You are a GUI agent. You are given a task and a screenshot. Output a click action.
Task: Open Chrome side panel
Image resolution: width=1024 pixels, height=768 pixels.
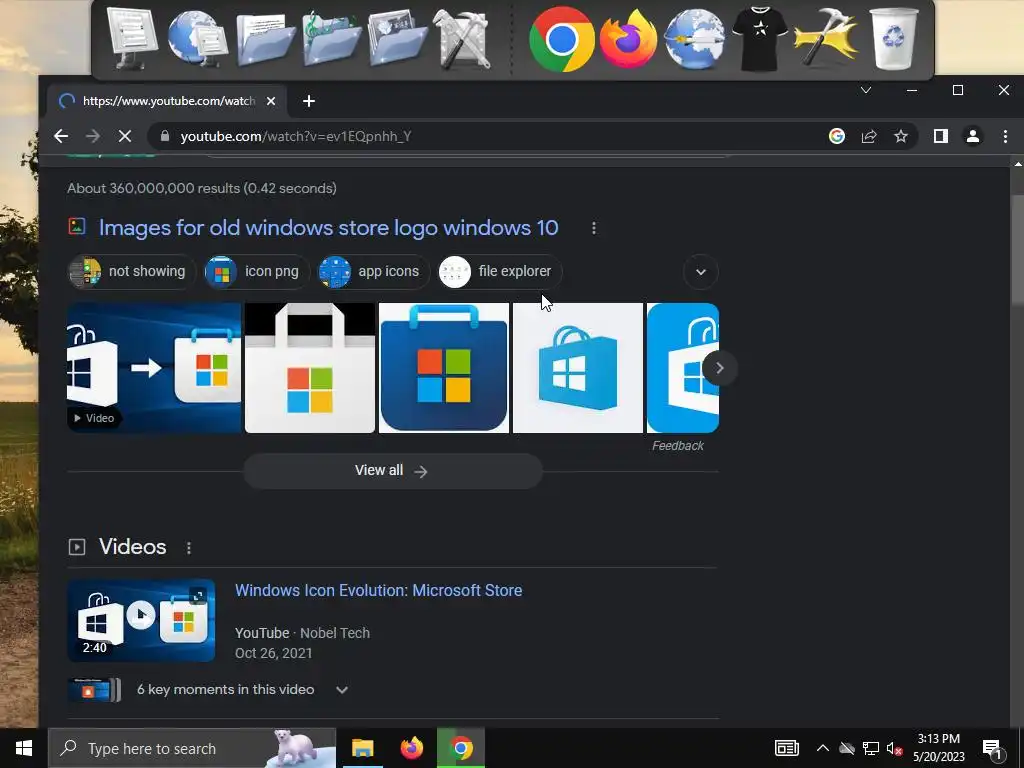tap(940, 136)
